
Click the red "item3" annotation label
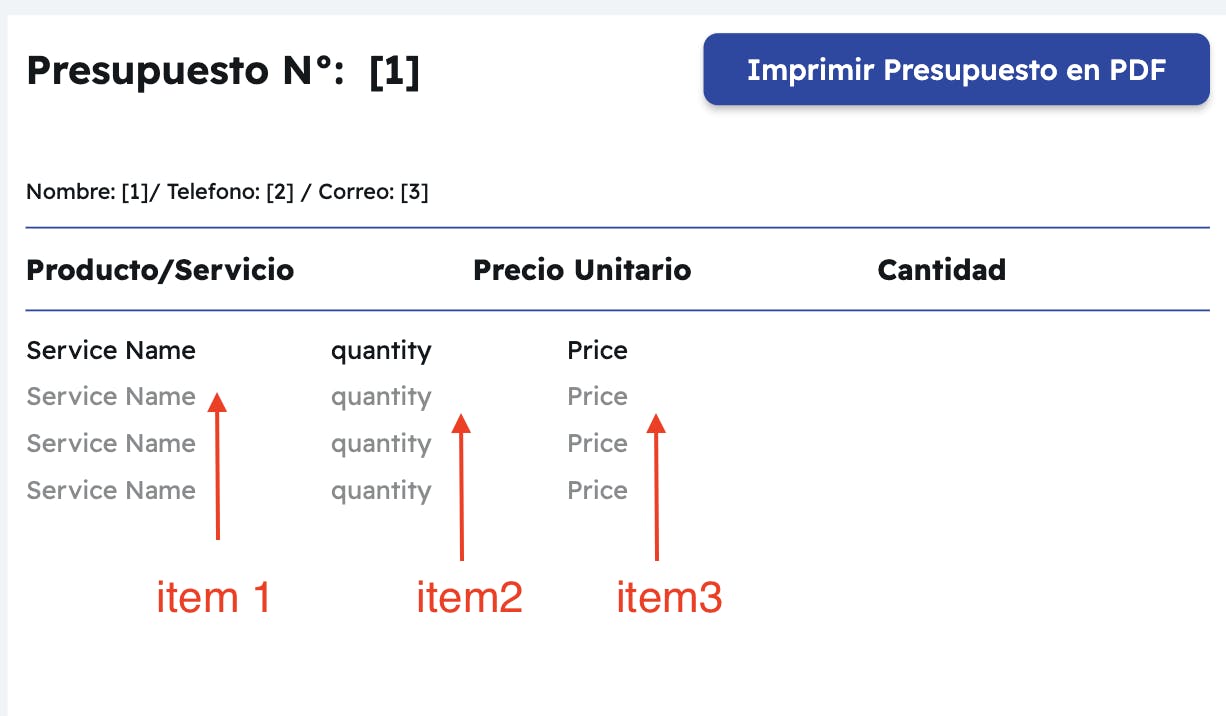point(668,598)
